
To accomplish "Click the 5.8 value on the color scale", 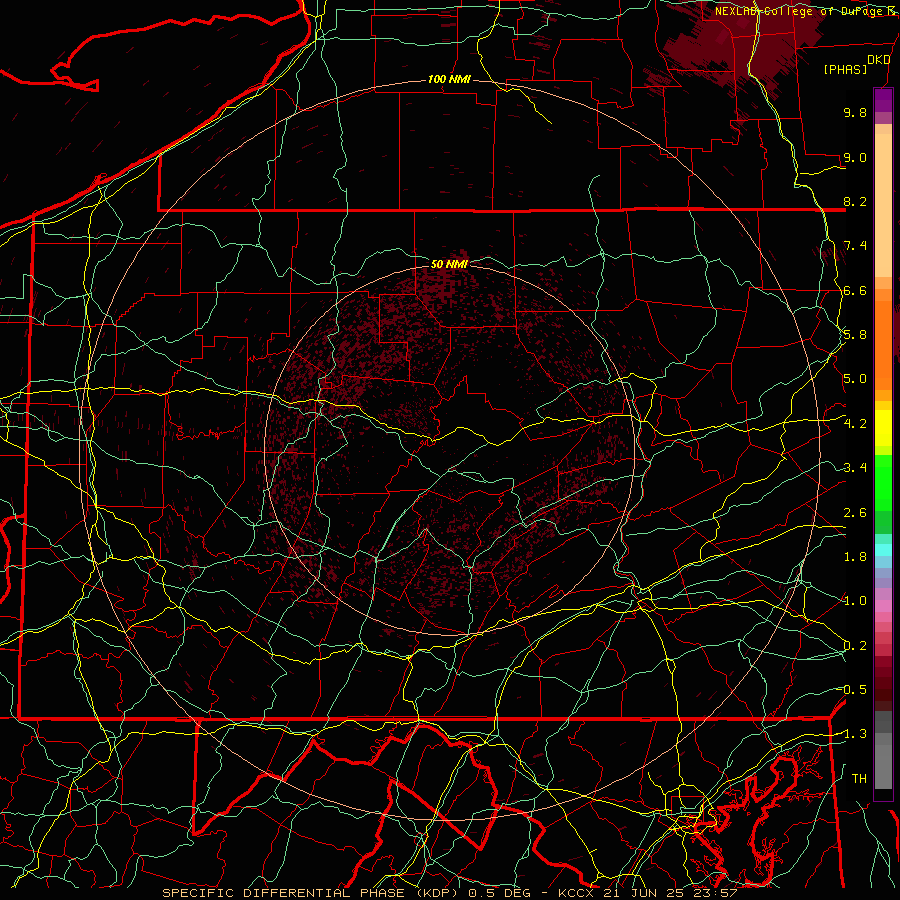I will click(x=855, y=335).
